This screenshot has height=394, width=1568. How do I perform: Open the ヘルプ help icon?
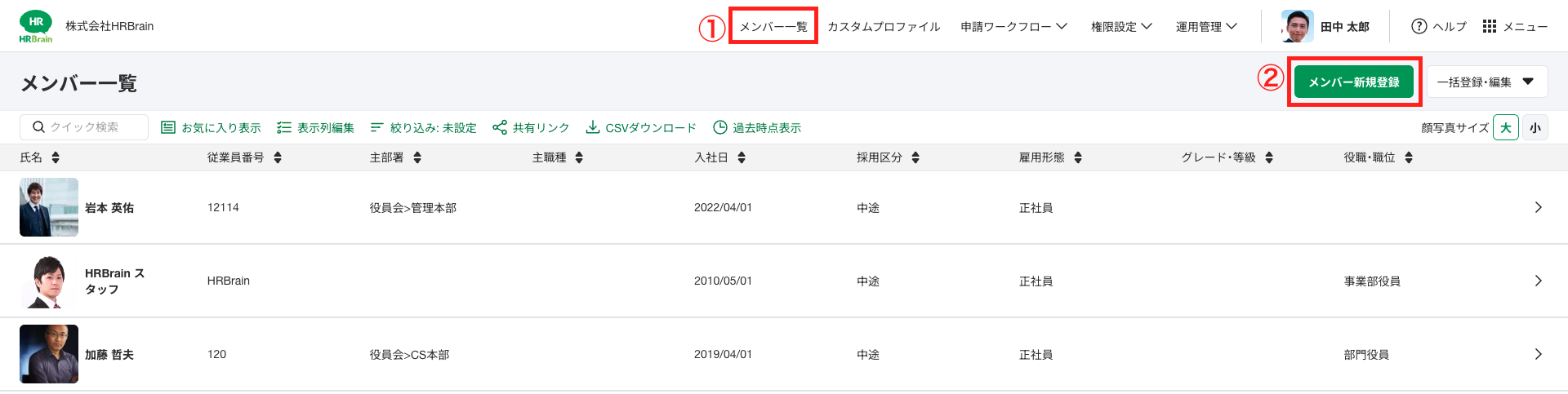tap(1419, 26)
